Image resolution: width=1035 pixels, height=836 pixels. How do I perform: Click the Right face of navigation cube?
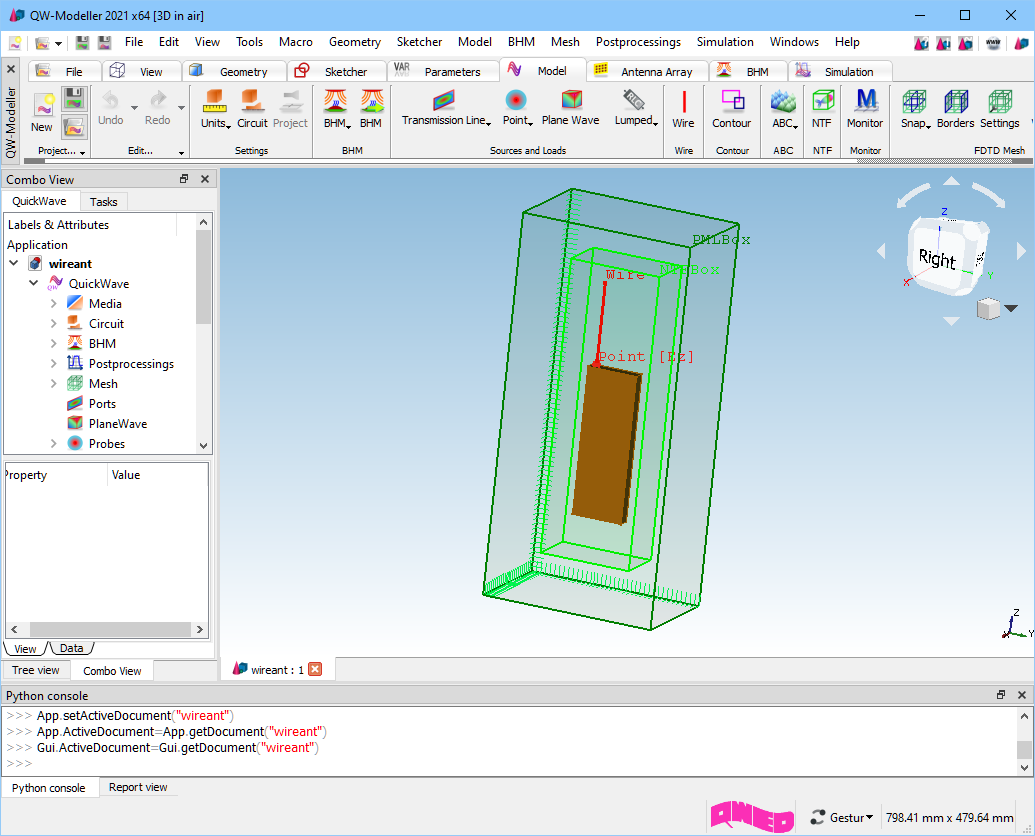coord(939,257)
